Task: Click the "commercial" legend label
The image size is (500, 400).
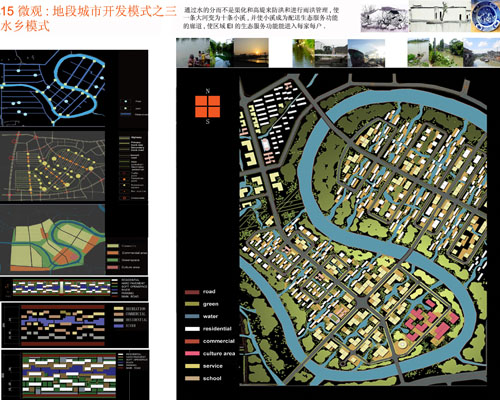Action: pyautogui.click(x=219, y=341)
